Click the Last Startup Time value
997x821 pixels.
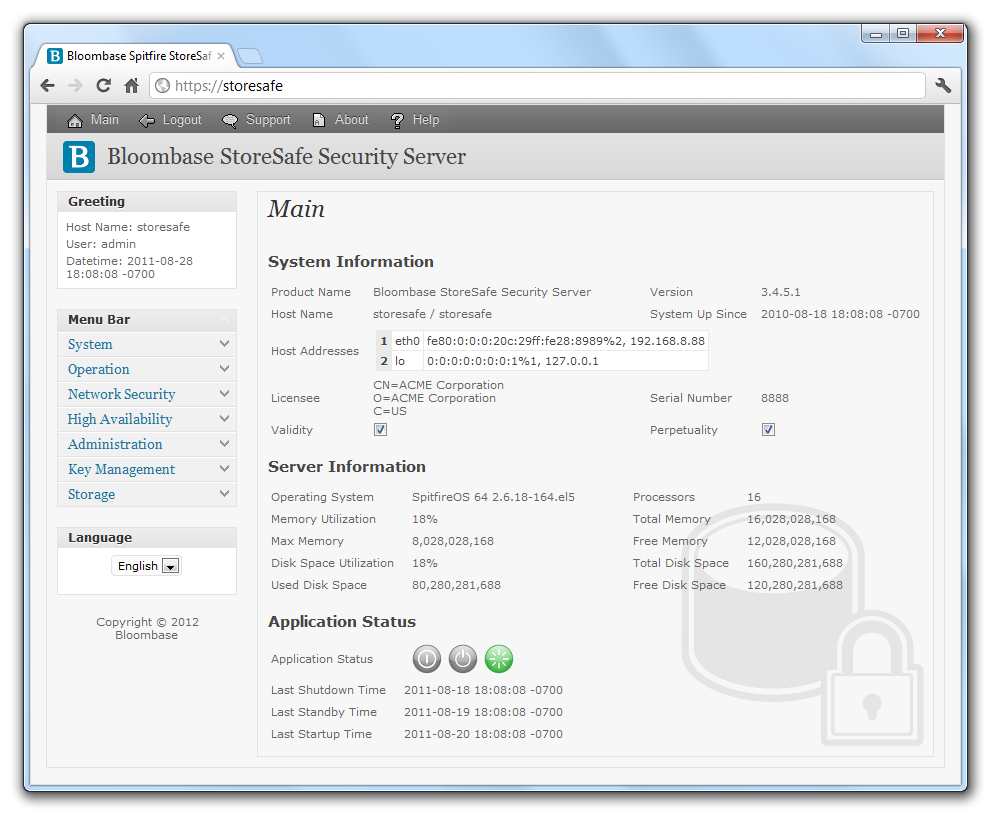(483, 734)
